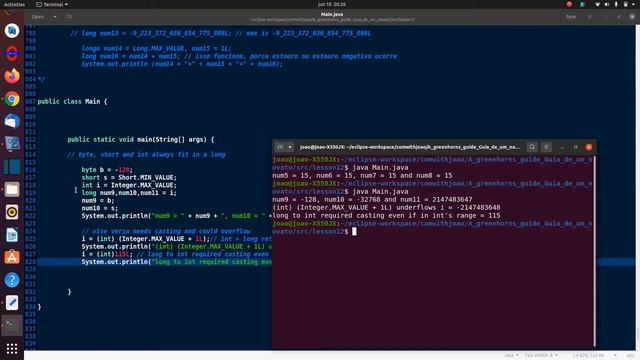
Task: Click the terminal window title text
Action: point(410,147)
